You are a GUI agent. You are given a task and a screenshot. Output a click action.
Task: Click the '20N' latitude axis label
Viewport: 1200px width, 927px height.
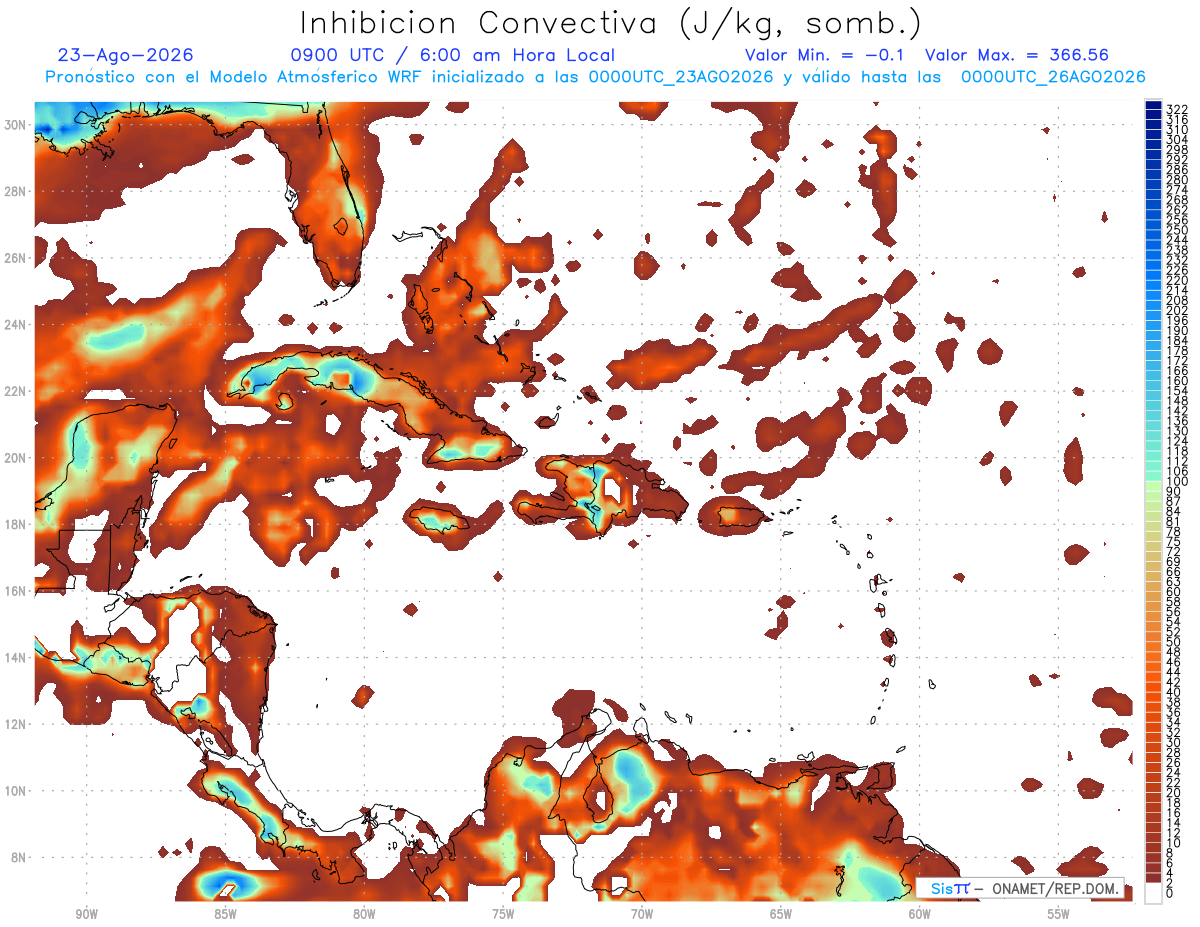click(x=15, y=458)
